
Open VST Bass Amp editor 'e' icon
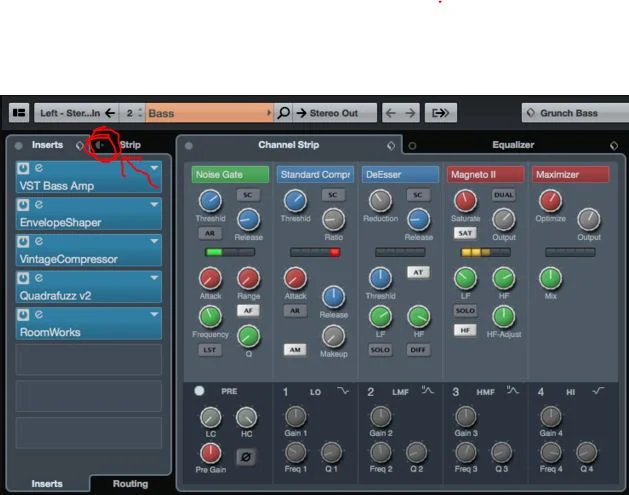[39, 168]
